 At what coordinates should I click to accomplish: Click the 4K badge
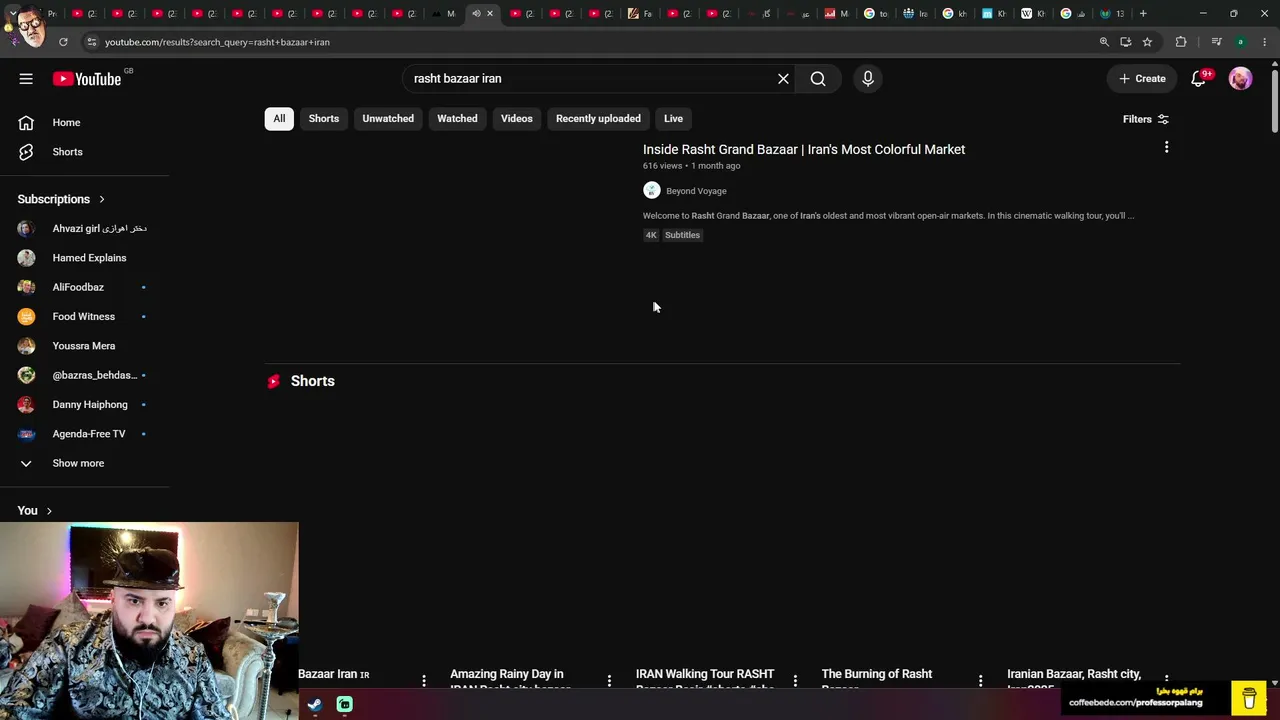651,235
